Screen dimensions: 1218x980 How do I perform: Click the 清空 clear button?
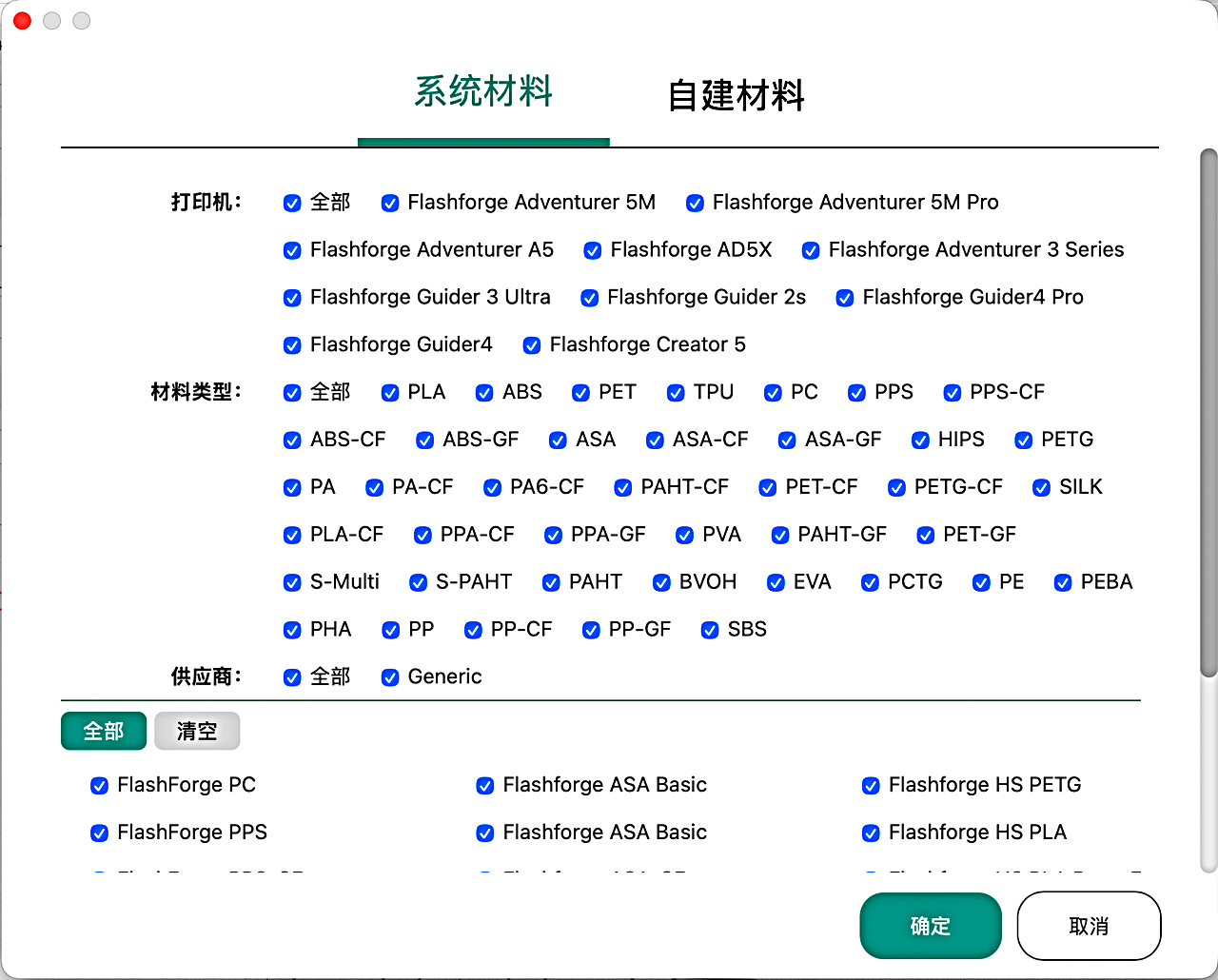pos(197,731)
